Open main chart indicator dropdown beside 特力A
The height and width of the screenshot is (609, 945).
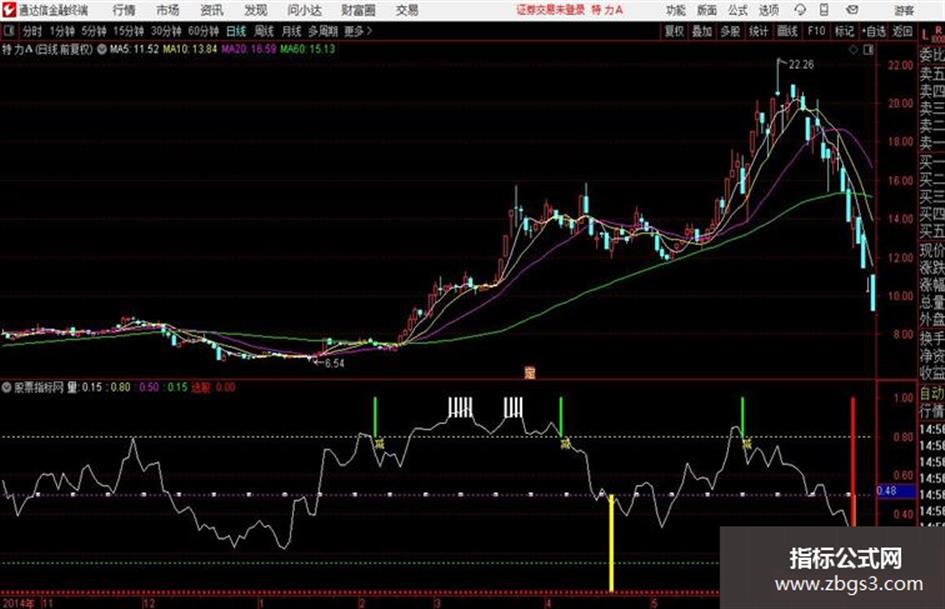[x=101, y=49]
